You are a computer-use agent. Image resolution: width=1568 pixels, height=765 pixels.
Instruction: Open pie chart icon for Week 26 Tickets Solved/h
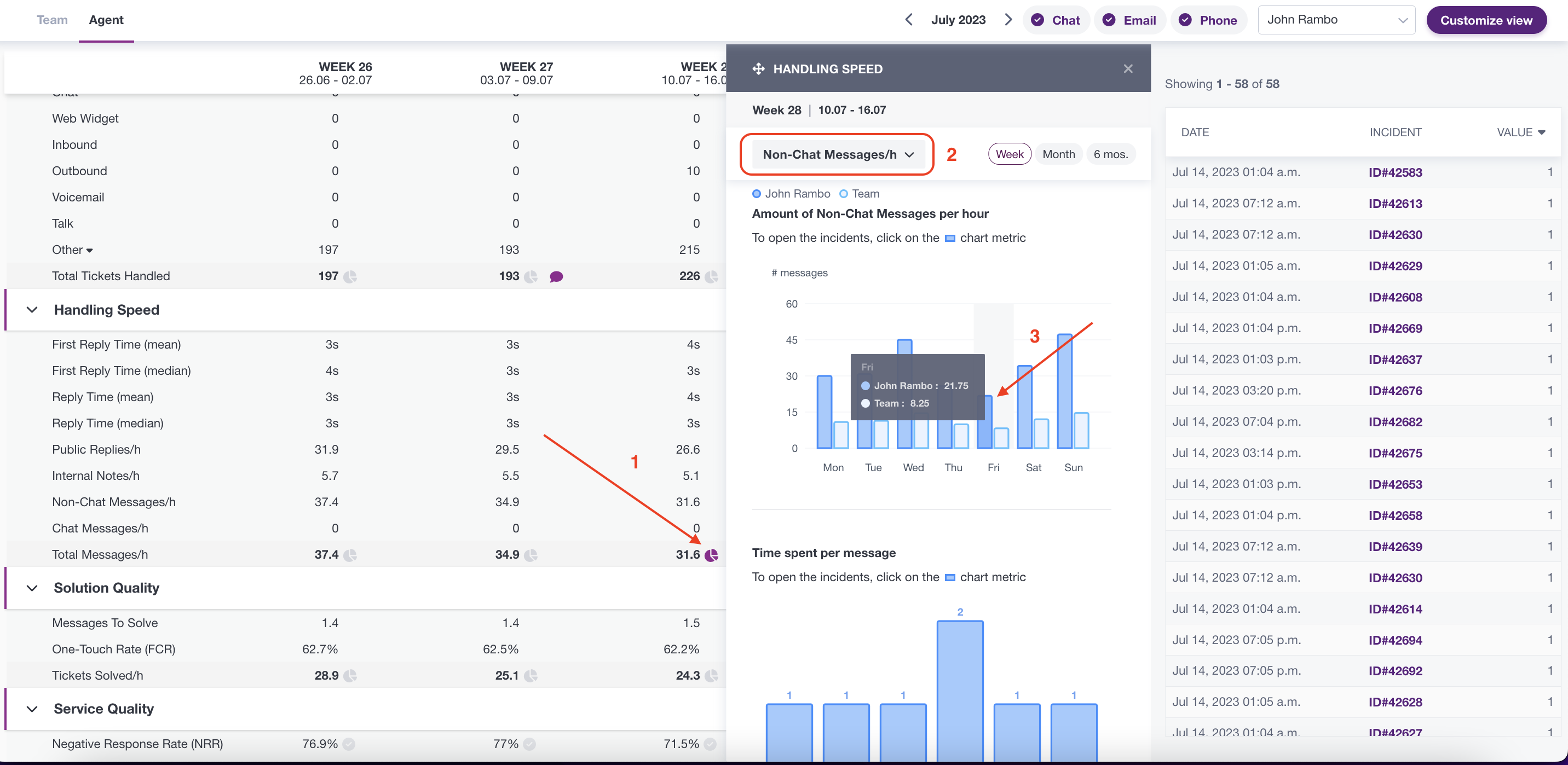coord(350,676)
